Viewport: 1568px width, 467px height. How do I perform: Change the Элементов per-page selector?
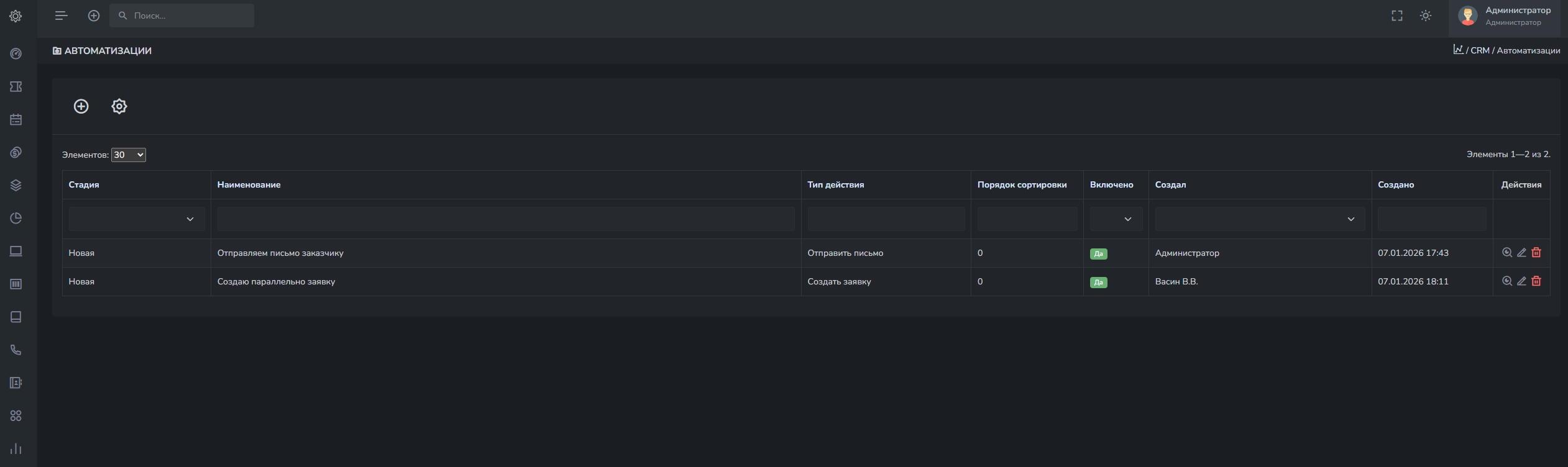[128, 155]
